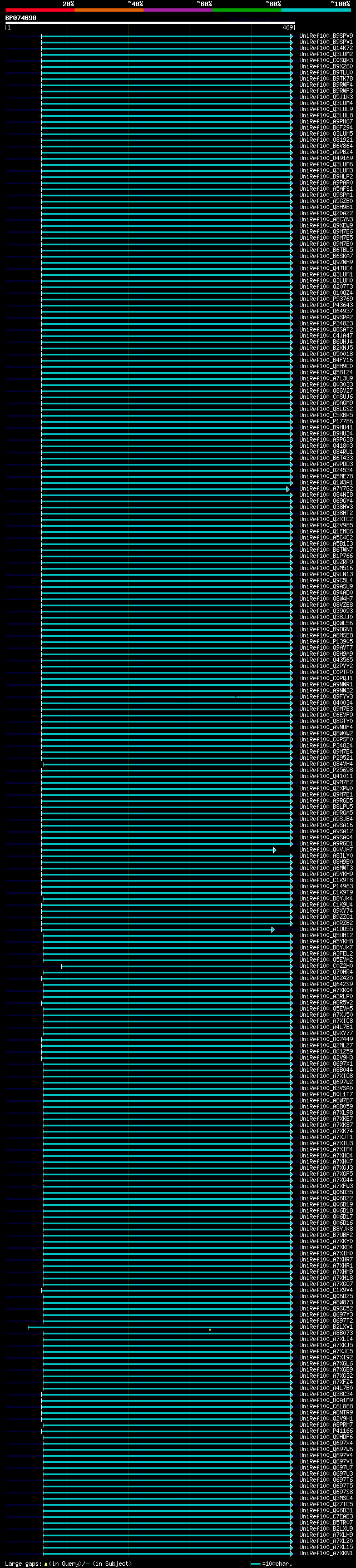Select hit label UniRef100_B7UBF2
Image resolution: width=356 pixels, height=1568 pixels.
pyautogui.click(x=326, y=1235)
